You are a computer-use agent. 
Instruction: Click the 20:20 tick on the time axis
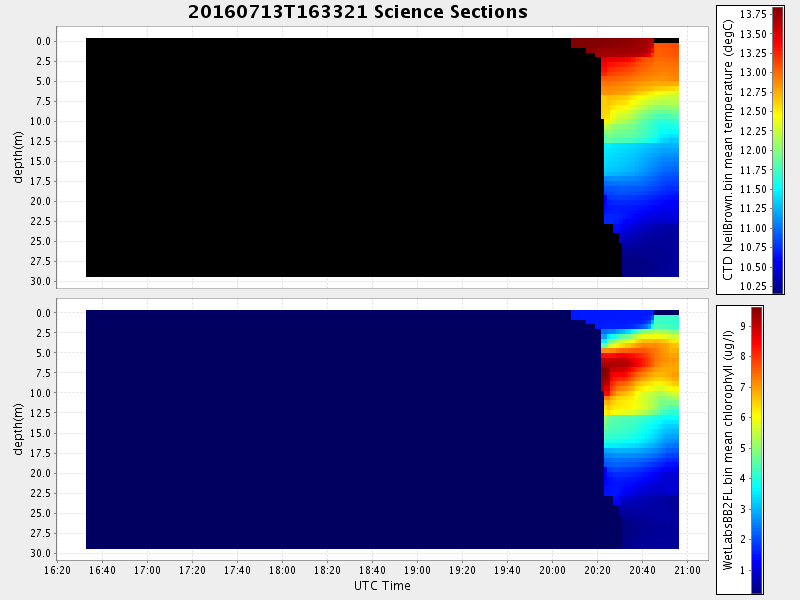(598, 570)
